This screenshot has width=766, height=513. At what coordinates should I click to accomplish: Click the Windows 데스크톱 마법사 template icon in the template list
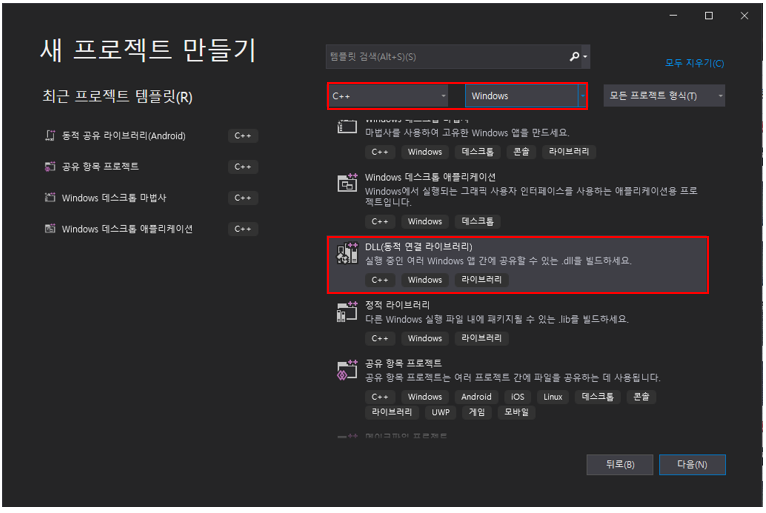point(347,127)
